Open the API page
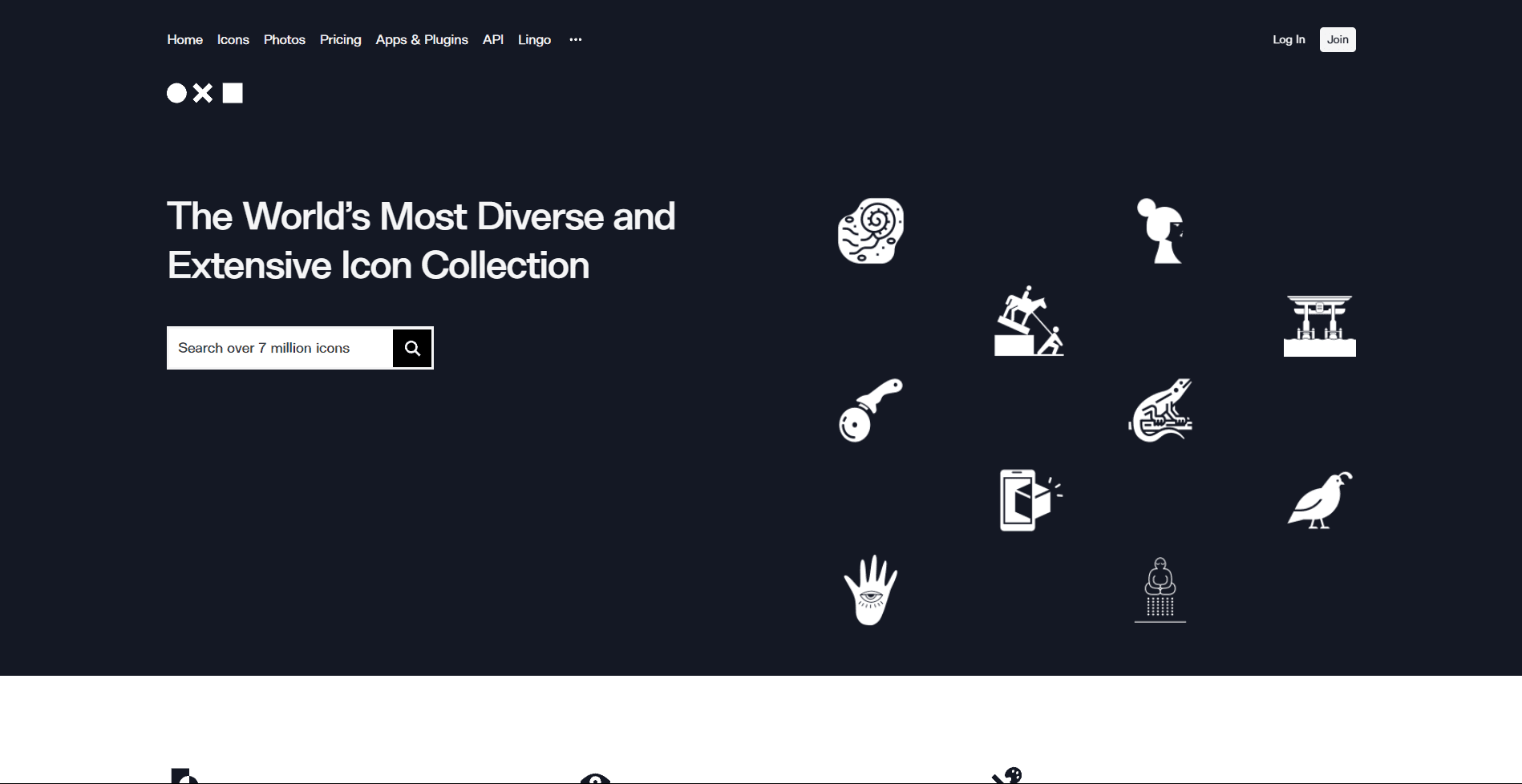The height and width of the screenshot is (784, 1522). tap(492, 39)
